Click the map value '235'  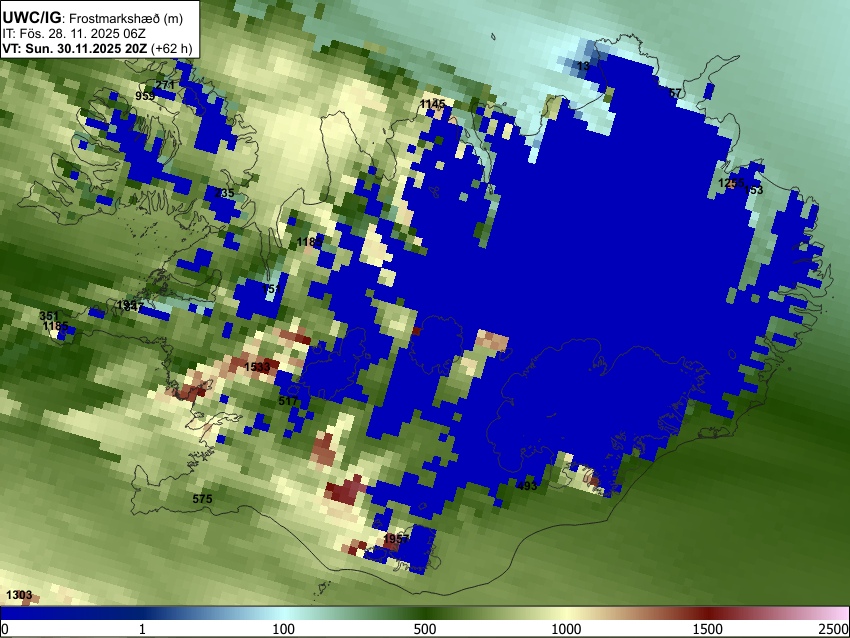224,192
